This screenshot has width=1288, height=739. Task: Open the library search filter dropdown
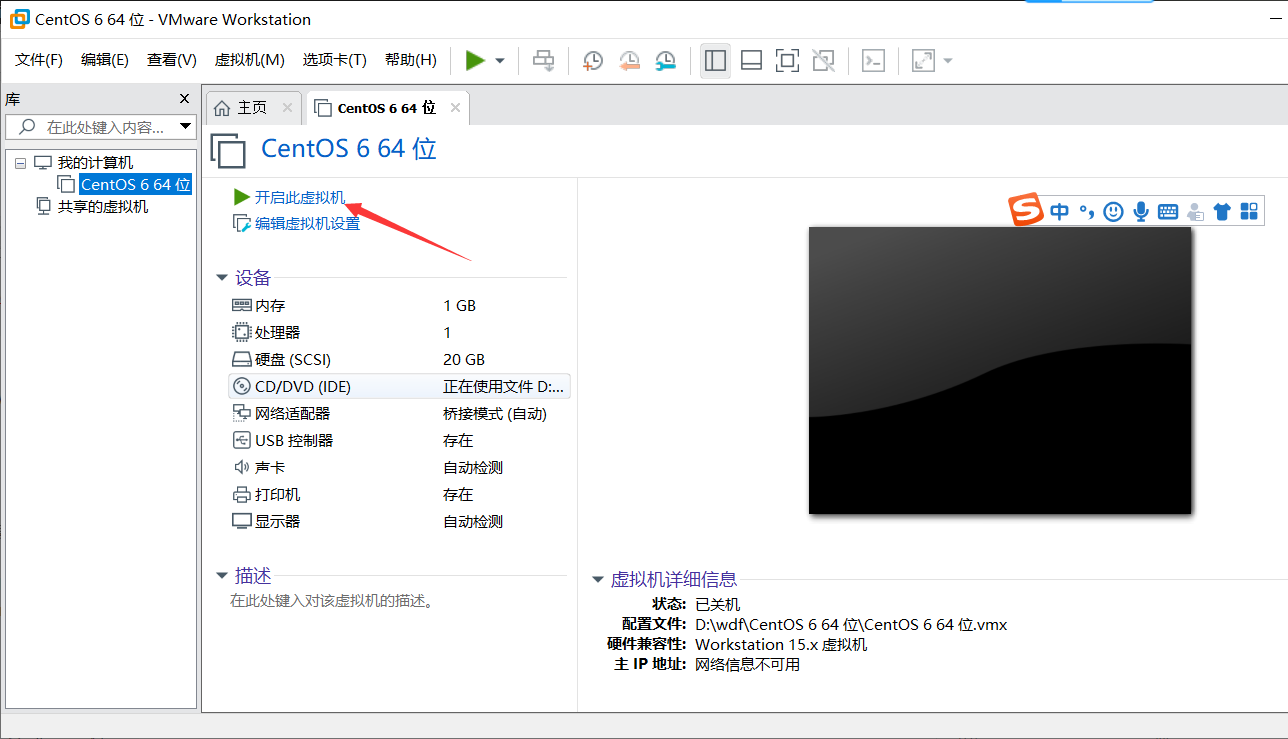coord(185,127)
